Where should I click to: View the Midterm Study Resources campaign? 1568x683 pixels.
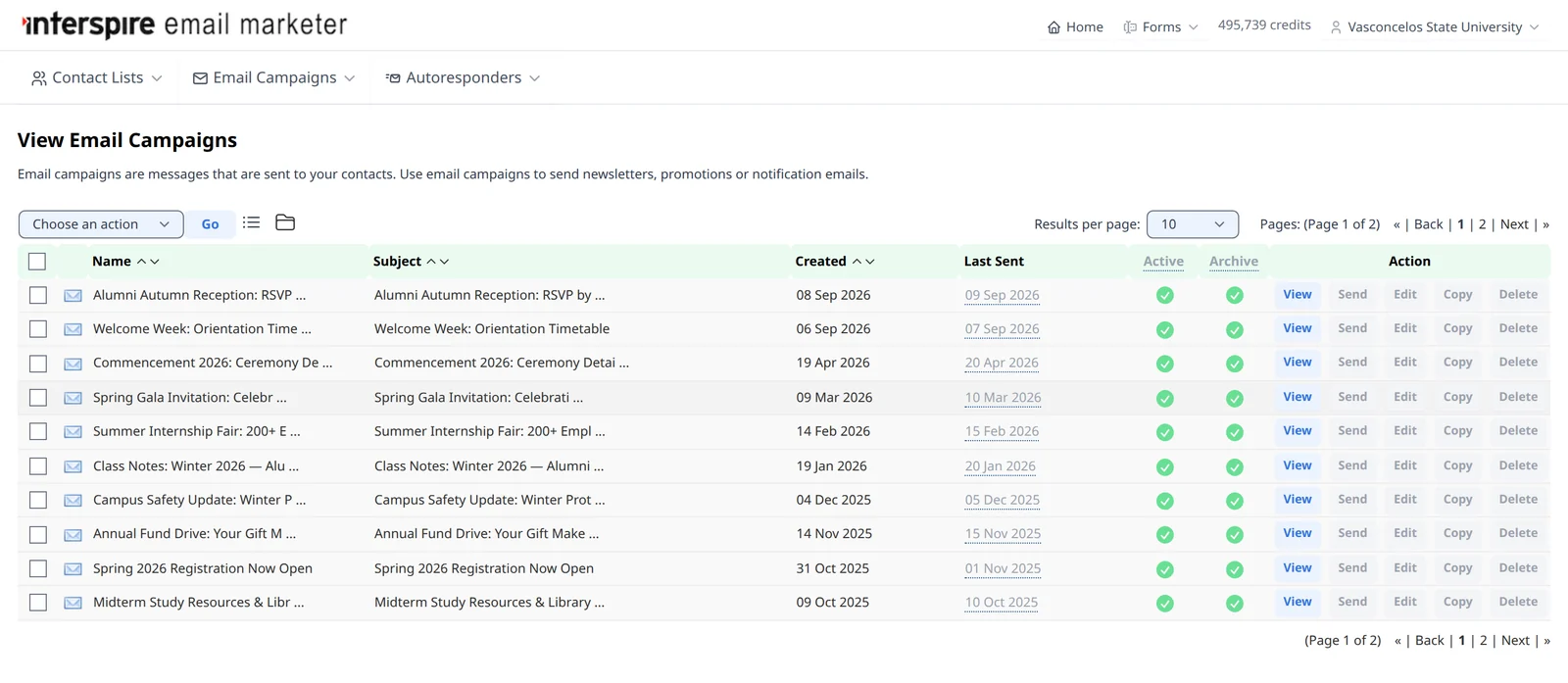click(1298, 602)
